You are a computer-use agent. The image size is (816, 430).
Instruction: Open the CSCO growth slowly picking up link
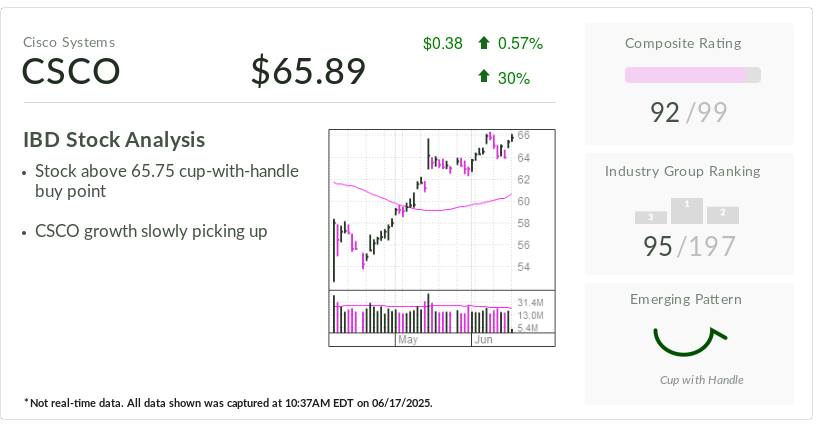pos(151,231)
